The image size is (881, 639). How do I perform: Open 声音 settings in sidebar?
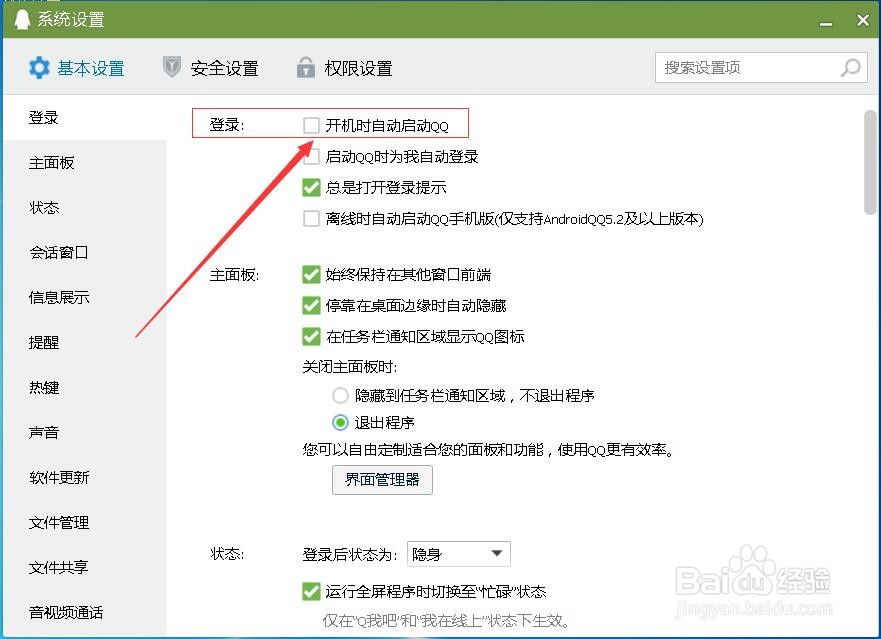pos(85,432)
